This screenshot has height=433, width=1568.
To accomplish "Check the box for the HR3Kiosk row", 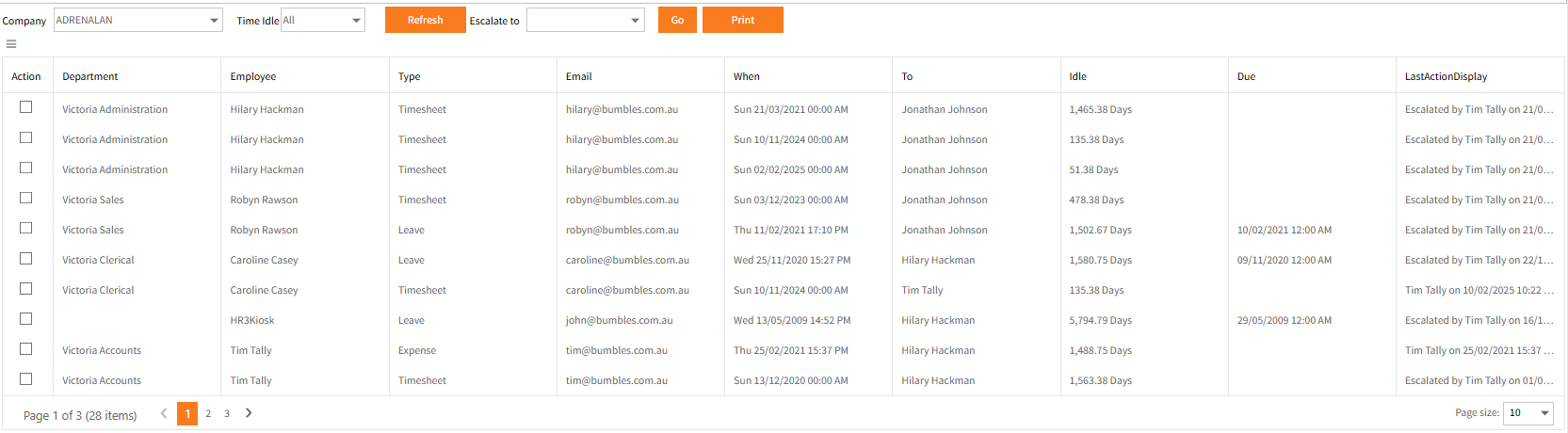I will (x=26, y=318).
